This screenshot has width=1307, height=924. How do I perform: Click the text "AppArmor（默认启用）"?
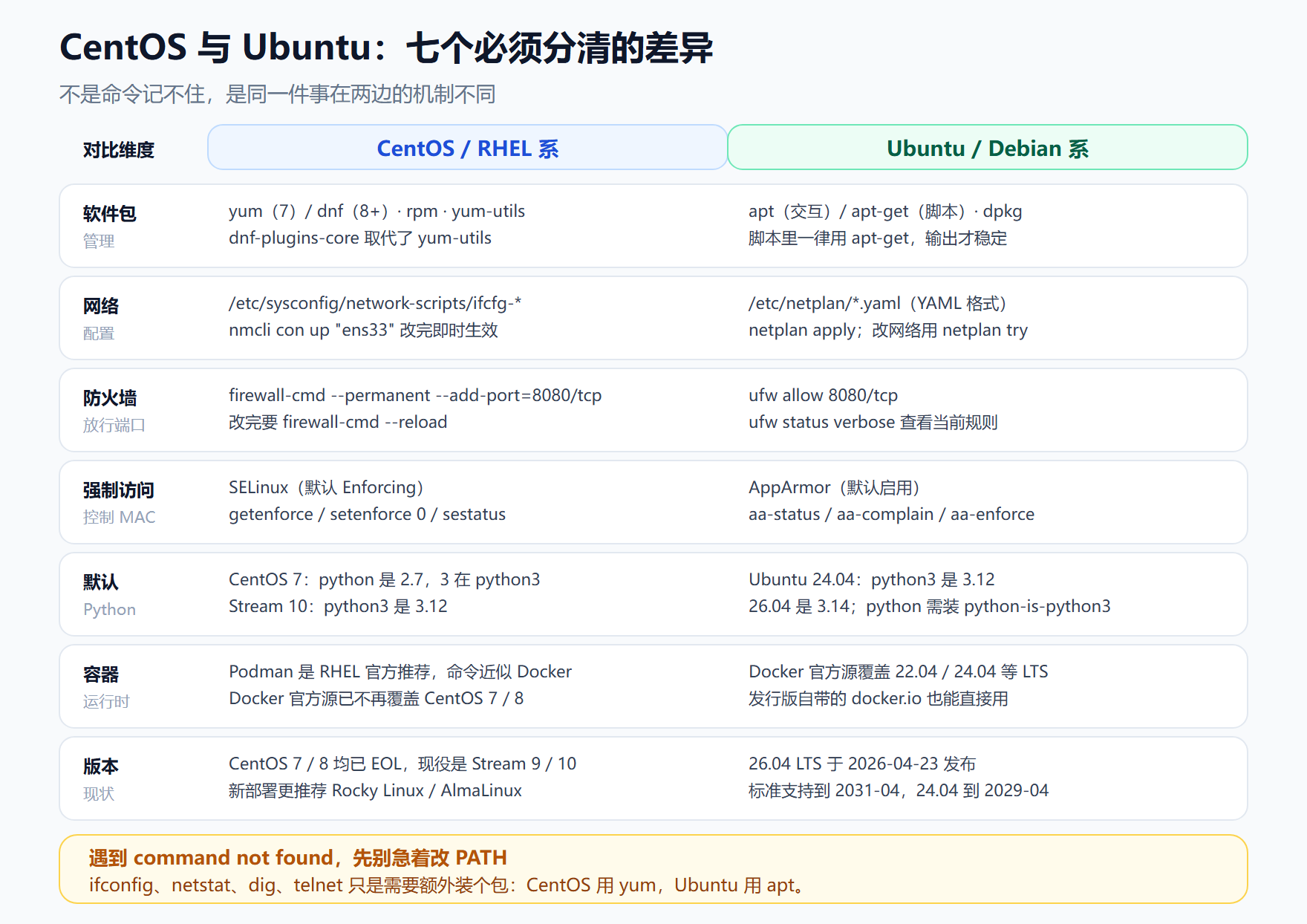coord(834,488)
